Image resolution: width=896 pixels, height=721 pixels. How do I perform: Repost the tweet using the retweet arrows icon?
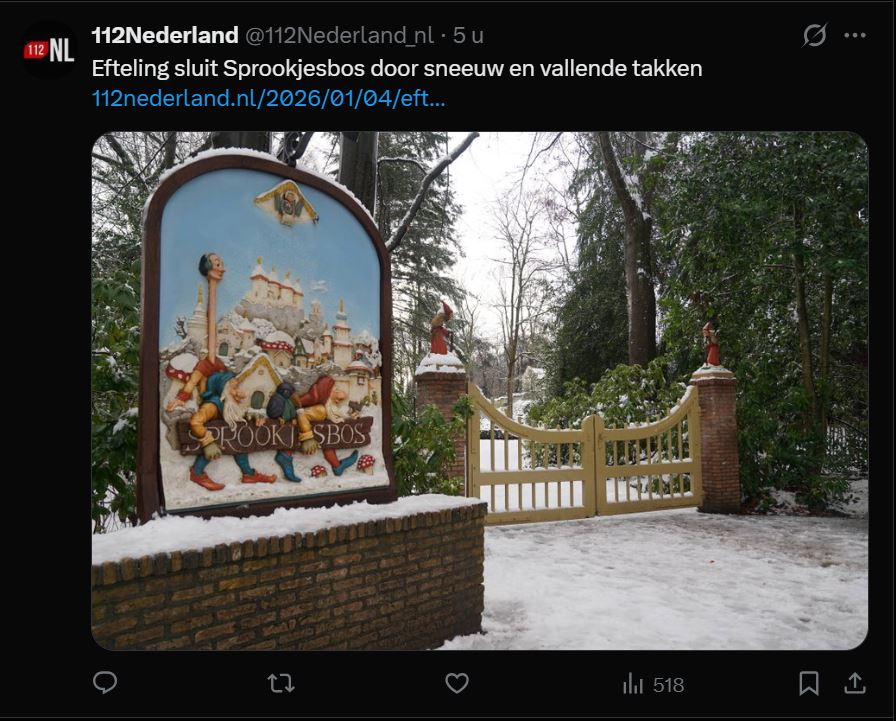281,683
